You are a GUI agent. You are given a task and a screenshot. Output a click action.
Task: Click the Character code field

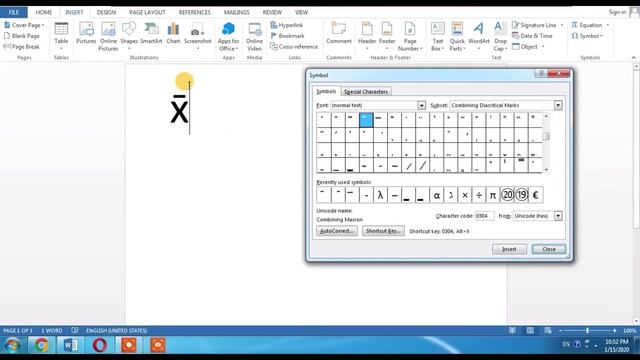click(x=484, y=216)
